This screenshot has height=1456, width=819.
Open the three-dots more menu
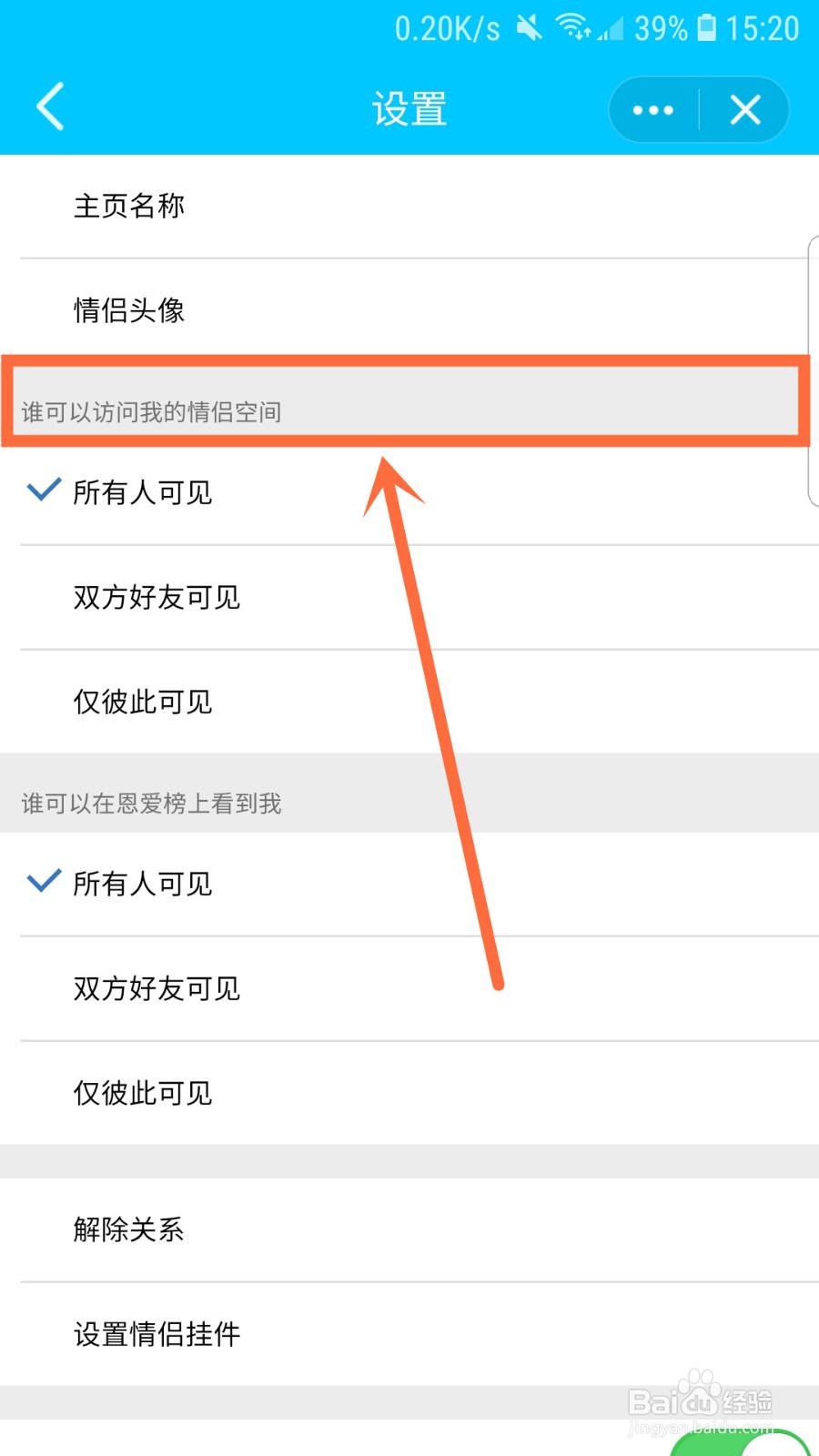tap(652, 110)
